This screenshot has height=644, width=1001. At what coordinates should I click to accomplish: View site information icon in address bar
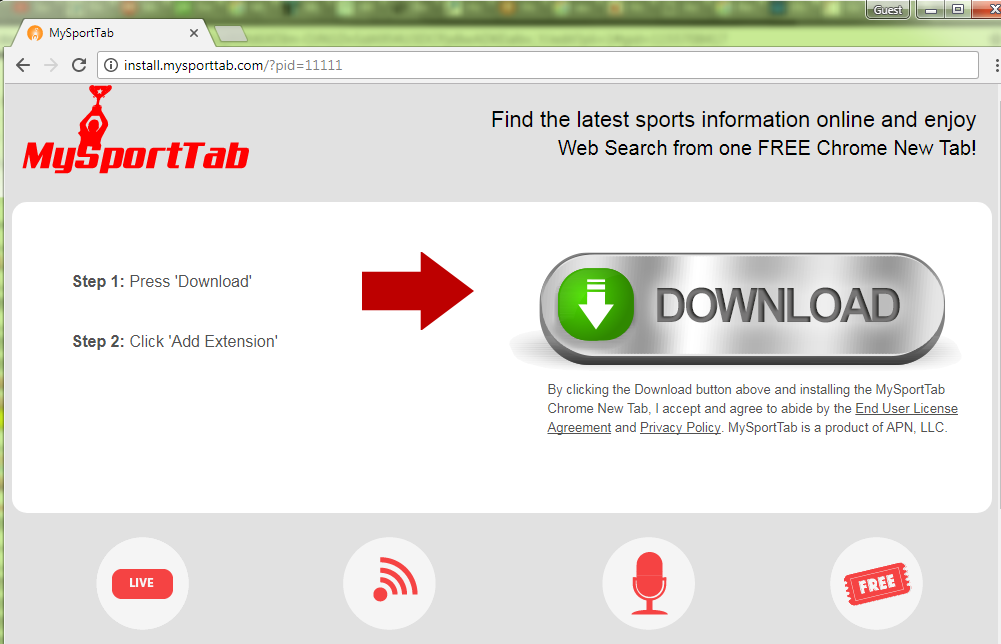pos(111,65)
